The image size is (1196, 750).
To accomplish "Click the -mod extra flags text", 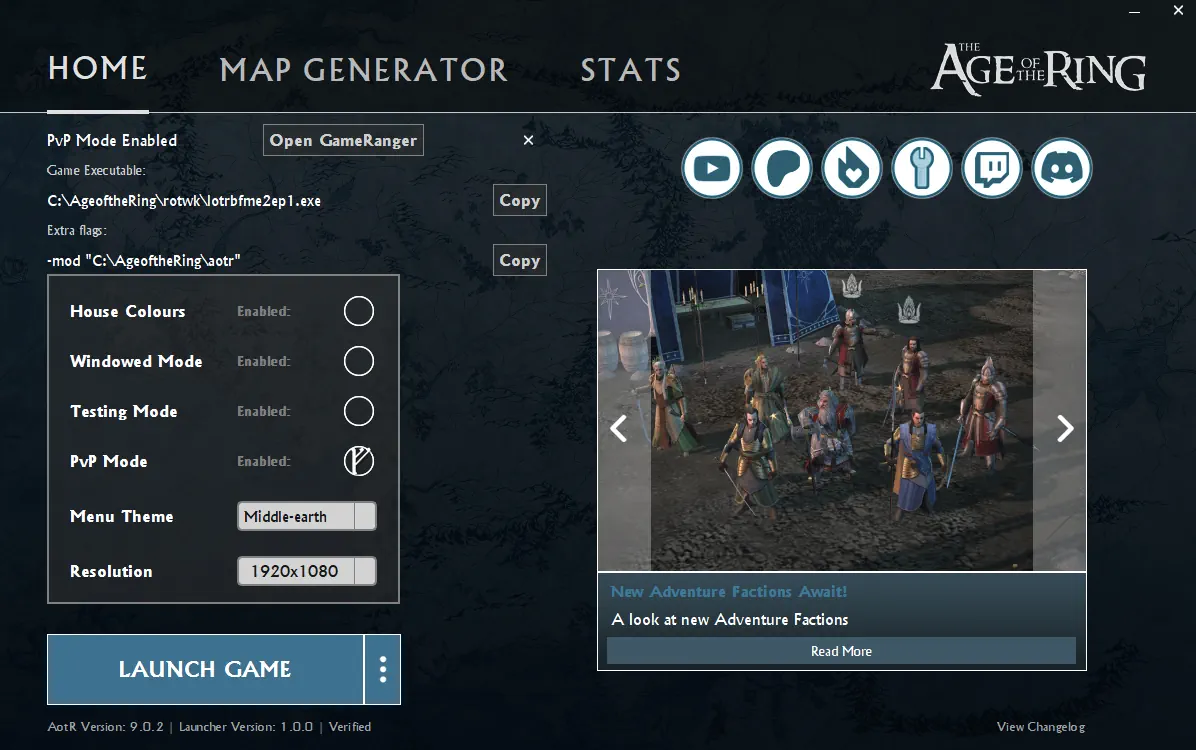I will point(143,261).
